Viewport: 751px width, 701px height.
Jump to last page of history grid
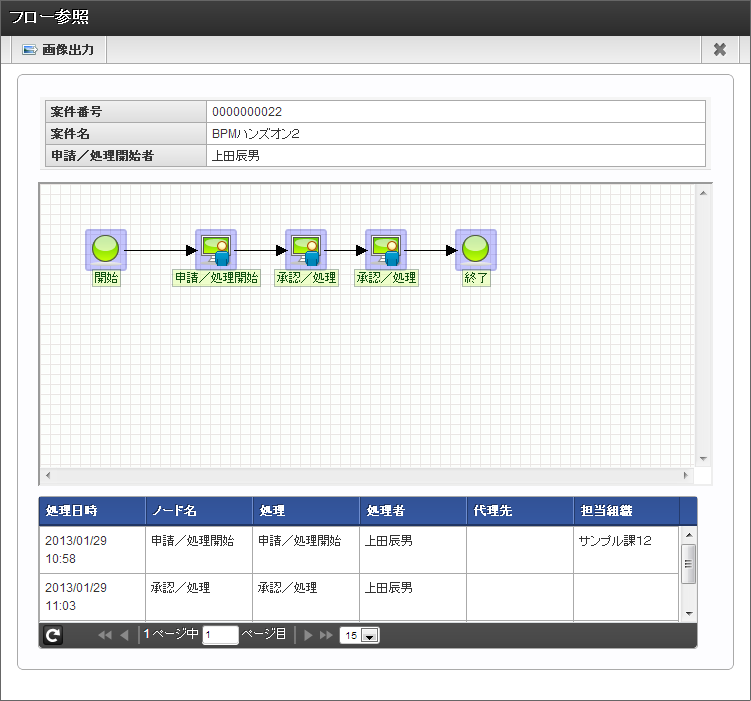pos(326,635)
